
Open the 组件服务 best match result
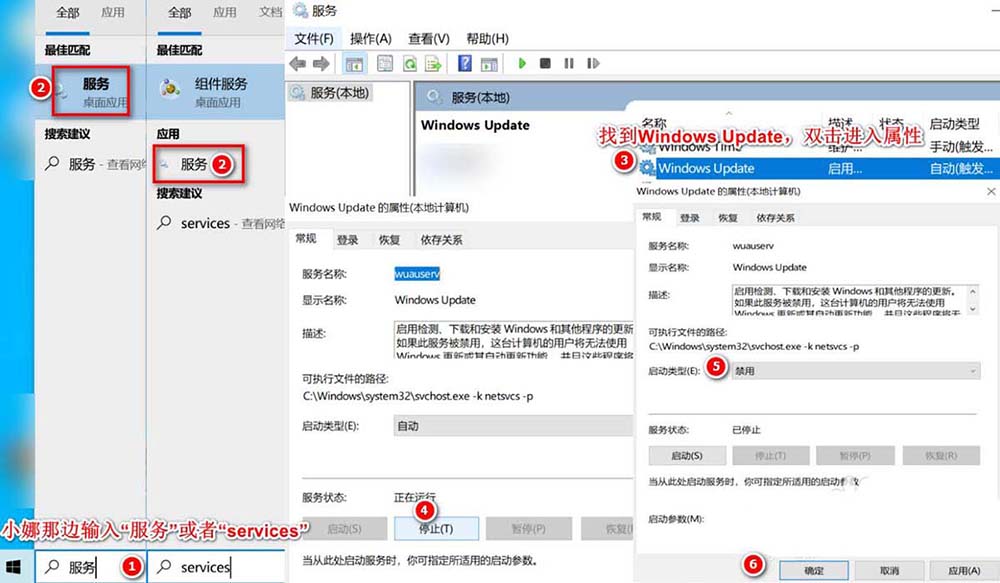coord(216,91)
